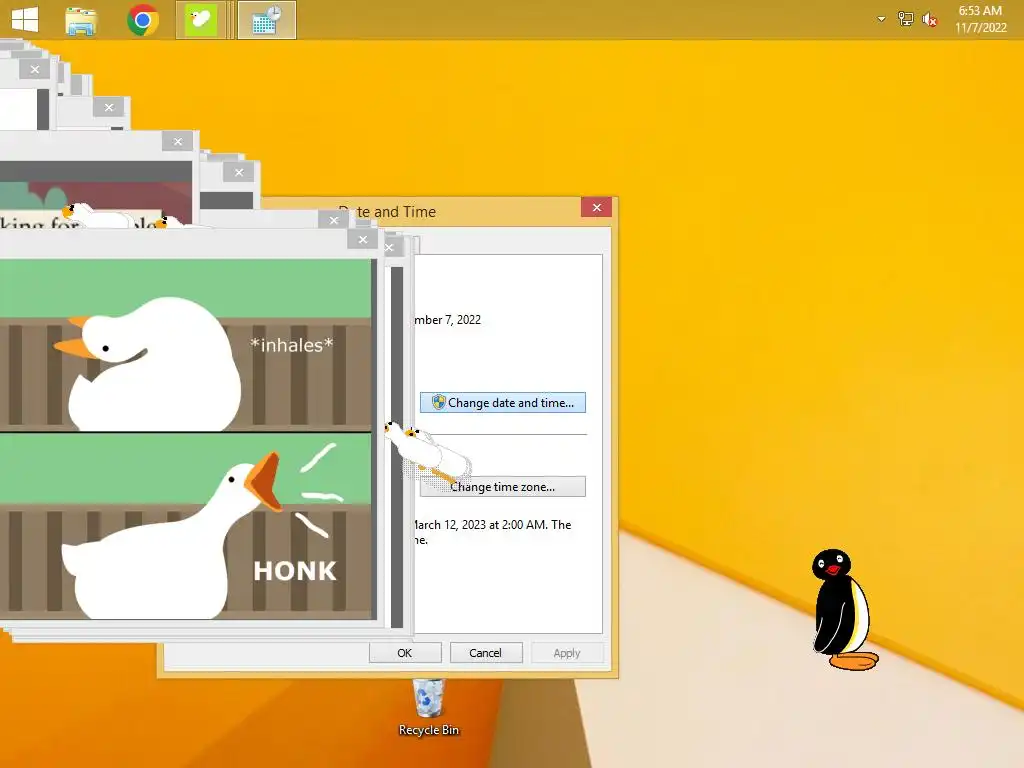Open File Explorer from the taskbar
This screenshot has width=1024, height=768.
coord(81,20)
